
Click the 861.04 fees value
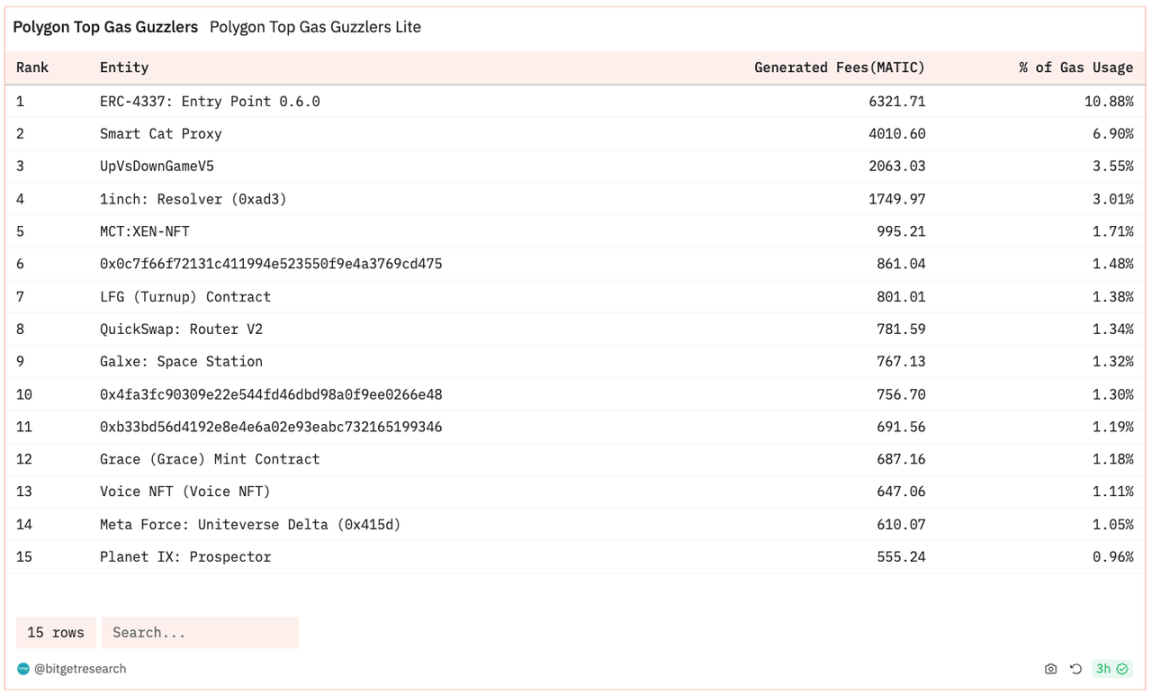(901, 264)
